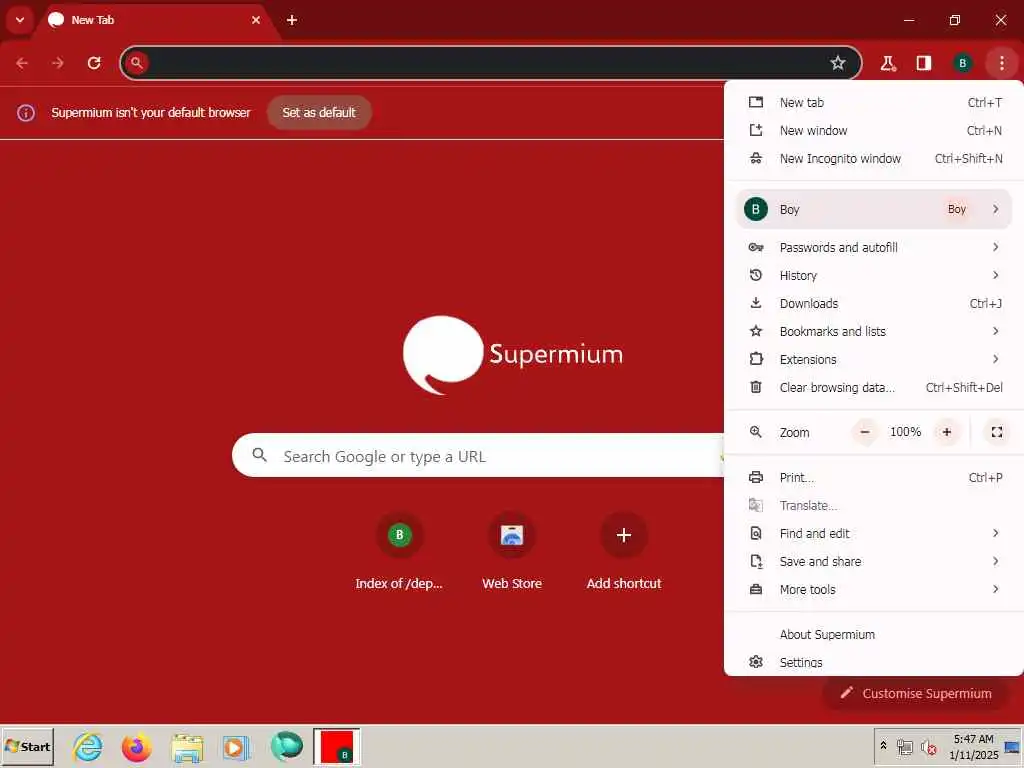The height and width of the screenshot is (768, 1024).
Task: Open About Supermium
Action: [x=874, y=635]
